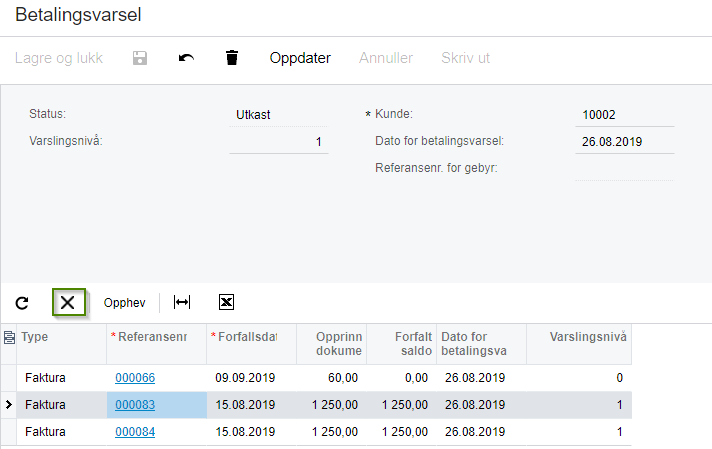
Task: Click the 60,00 amount cell
Action: click(332, 378)
